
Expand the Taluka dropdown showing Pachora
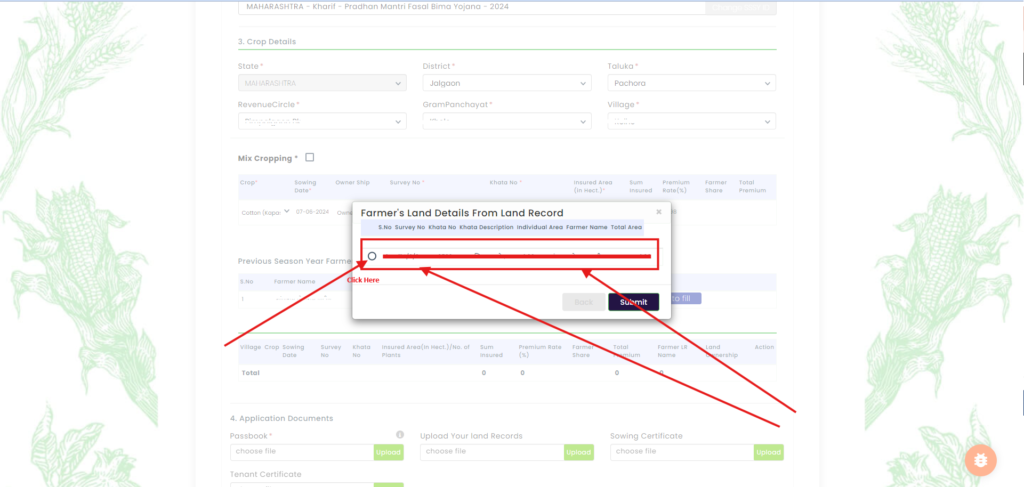(691, 84)
